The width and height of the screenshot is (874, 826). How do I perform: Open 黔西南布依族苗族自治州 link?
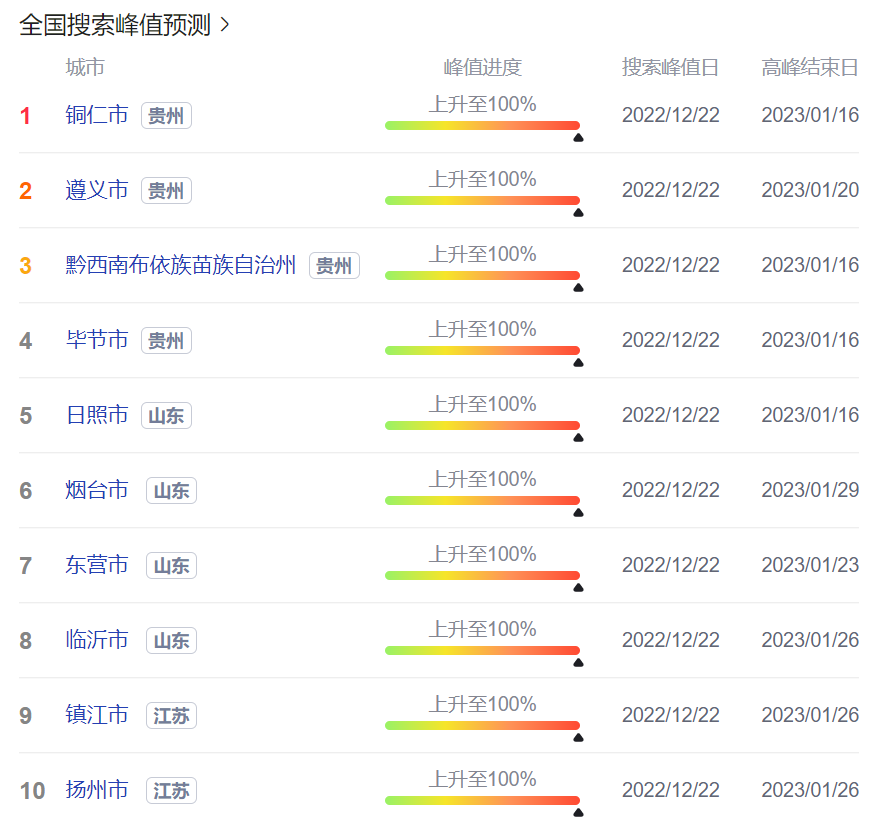coord(181,265)
